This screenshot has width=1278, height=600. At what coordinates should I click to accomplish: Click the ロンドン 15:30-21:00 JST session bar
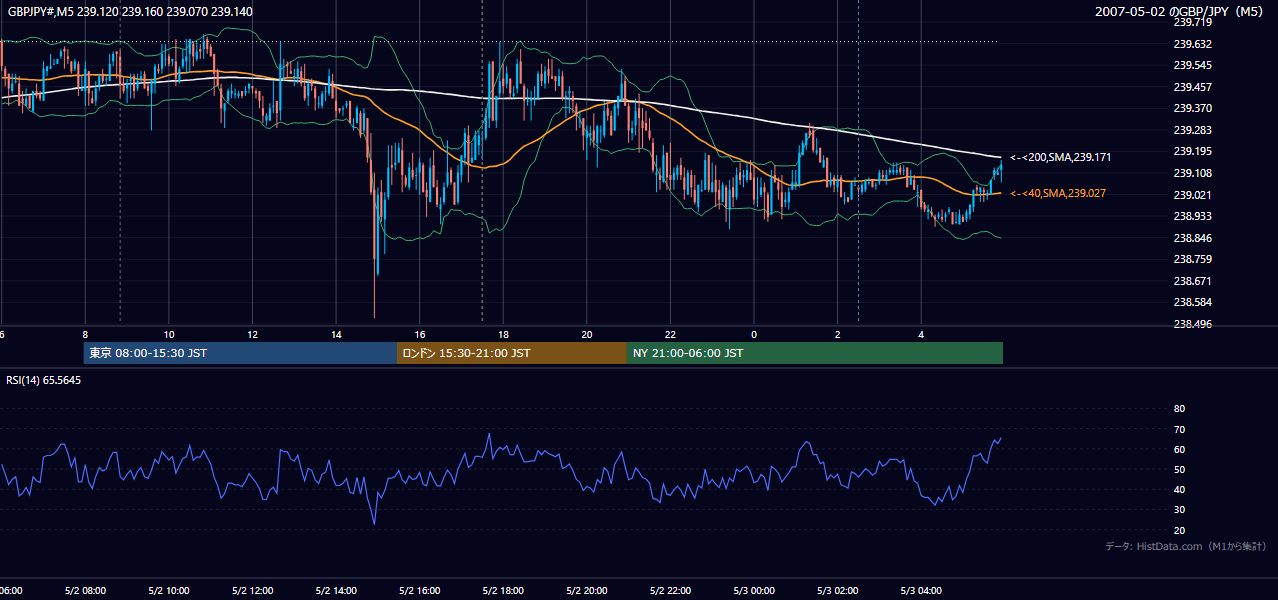coord(512,353)
